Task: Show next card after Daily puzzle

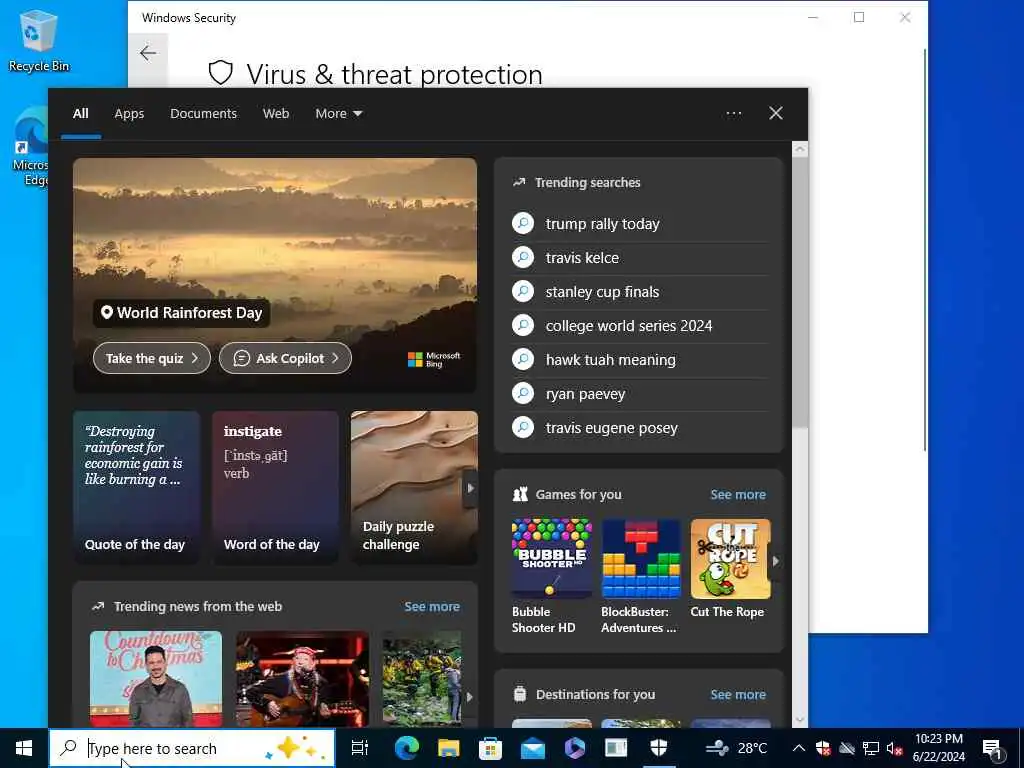Action: tap(470, 488)
